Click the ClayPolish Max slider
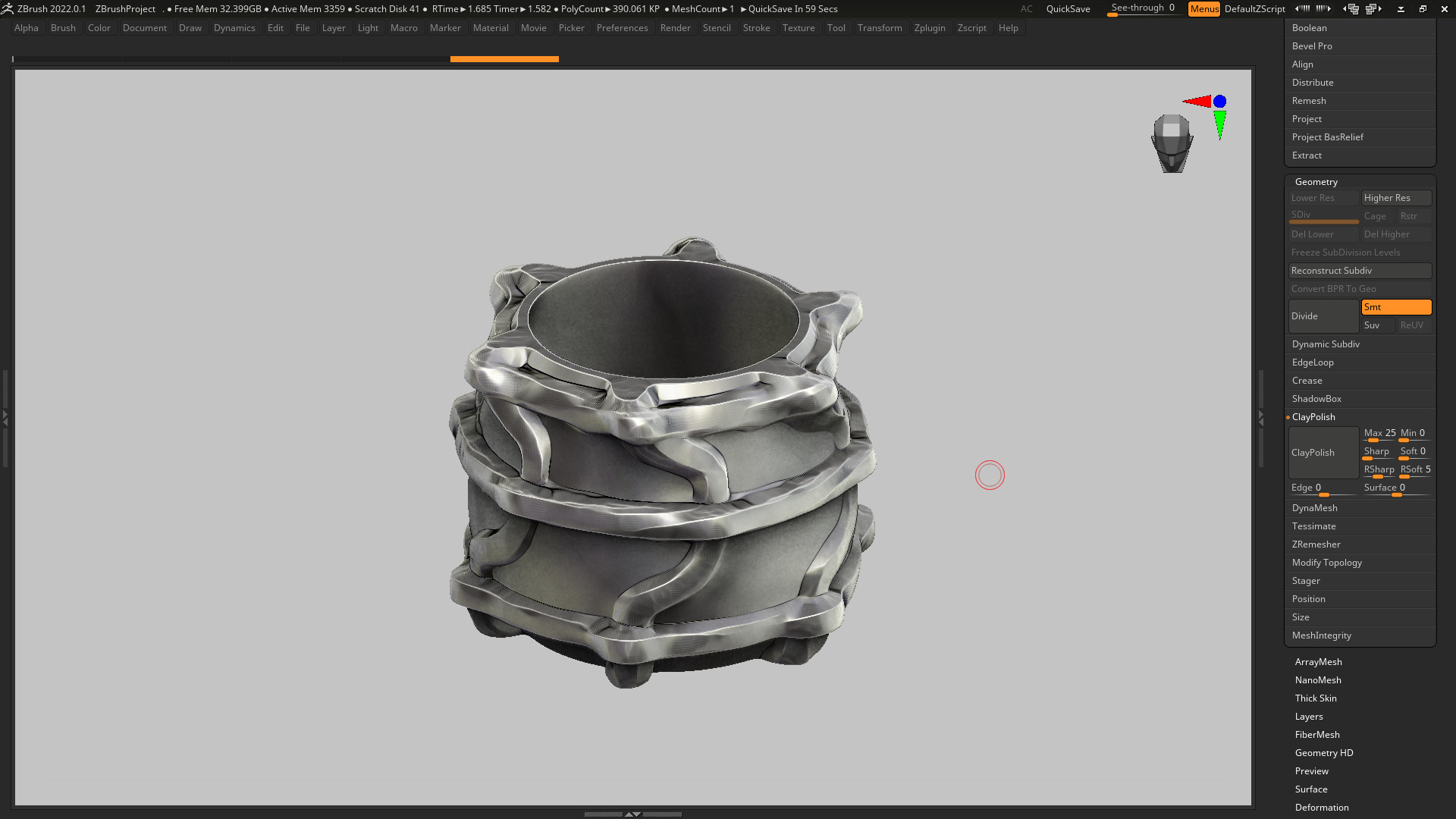 (x=1379, y=434)
